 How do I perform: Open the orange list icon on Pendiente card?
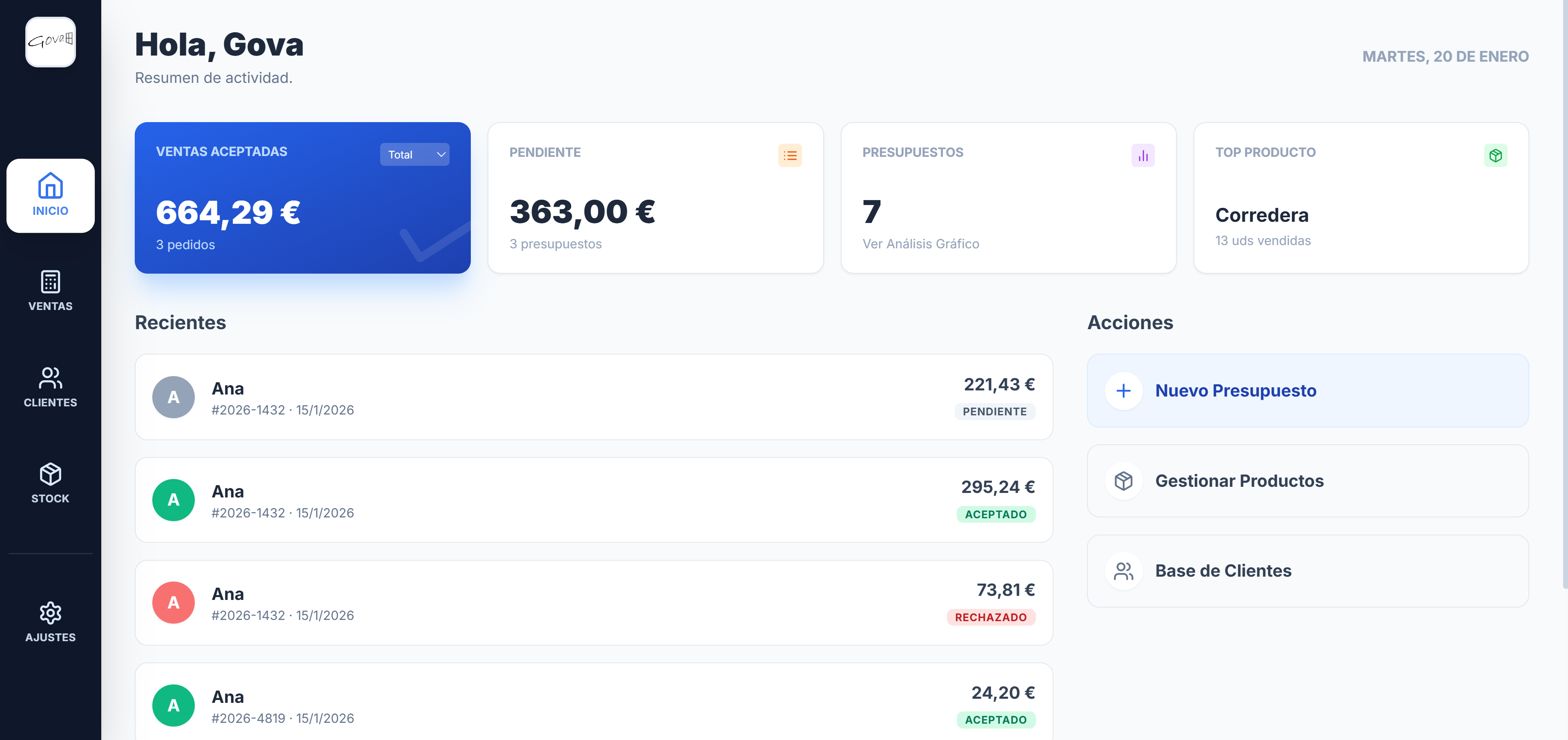point(789,155)
